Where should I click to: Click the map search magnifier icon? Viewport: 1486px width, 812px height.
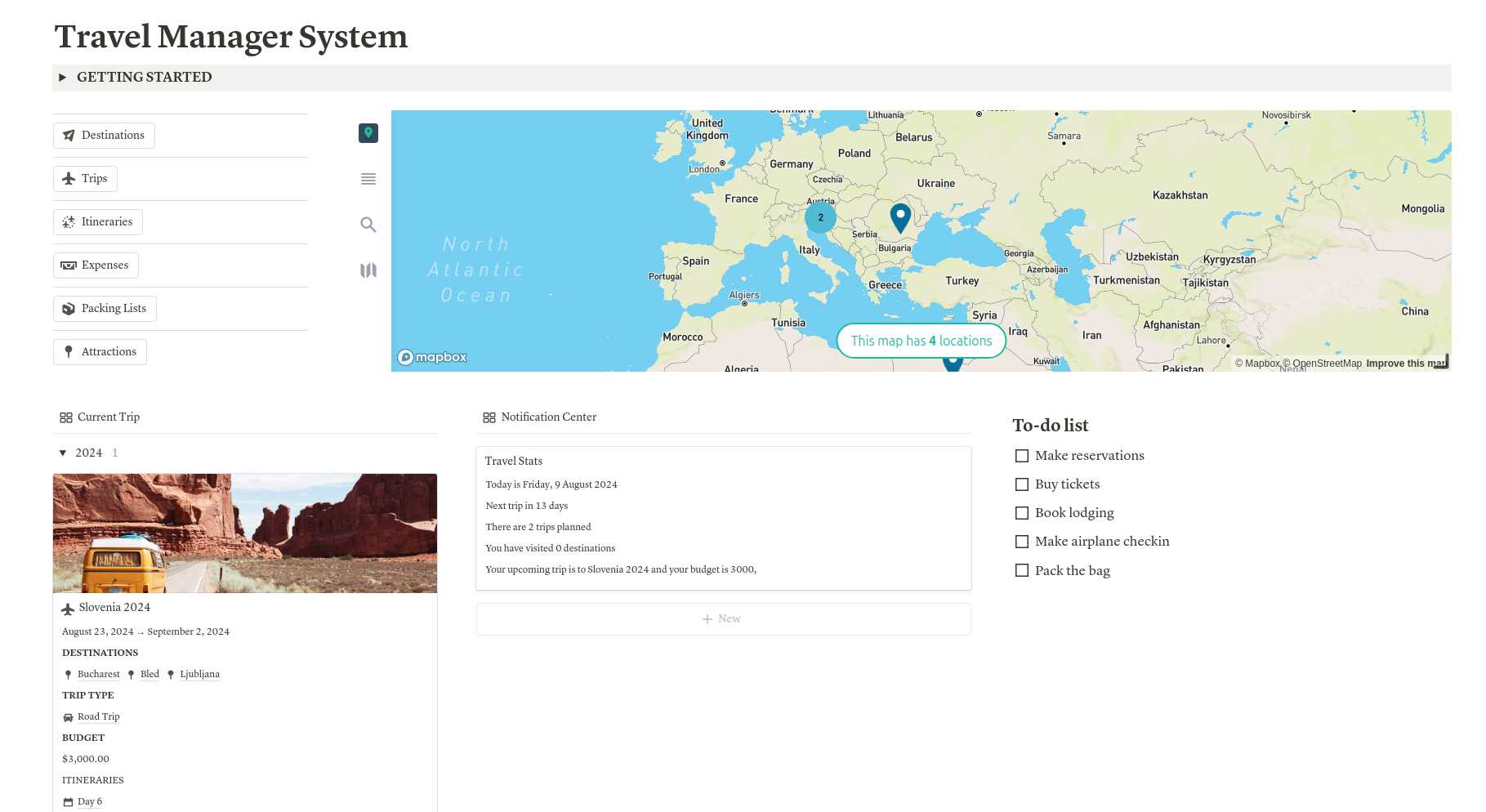368,225
